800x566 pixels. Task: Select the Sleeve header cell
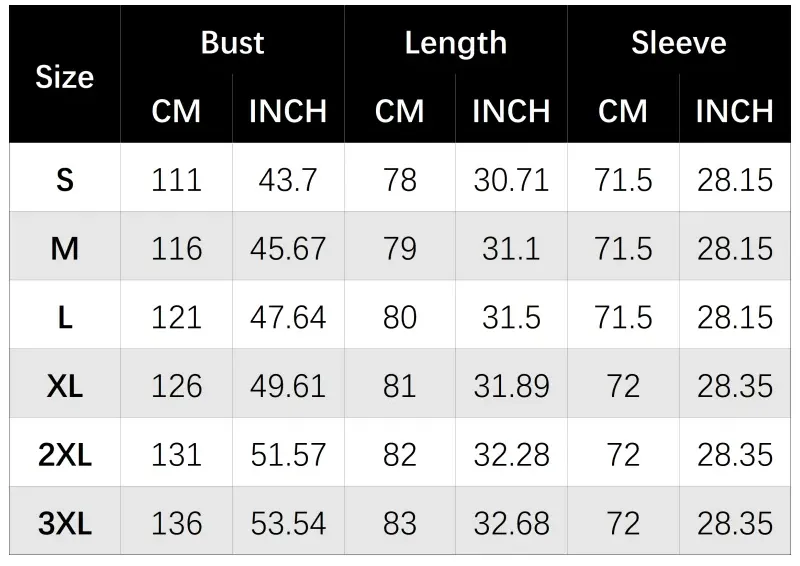[678, 43]
